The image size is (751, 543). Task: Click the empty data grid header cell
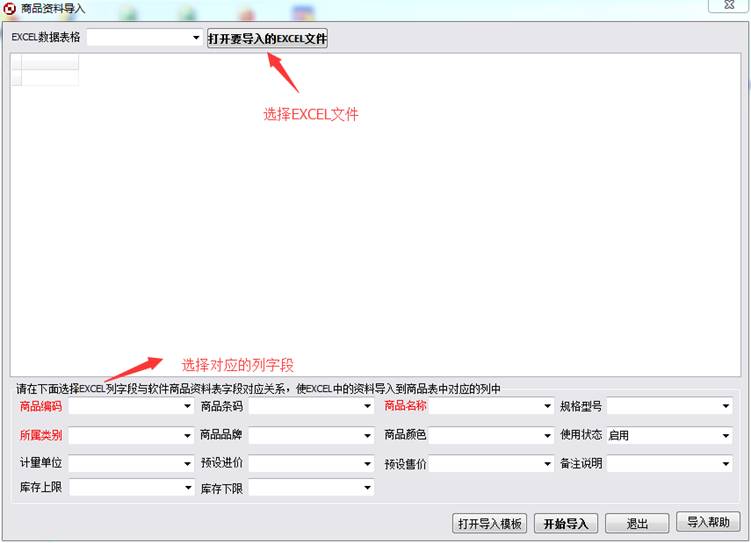[50, 62]
